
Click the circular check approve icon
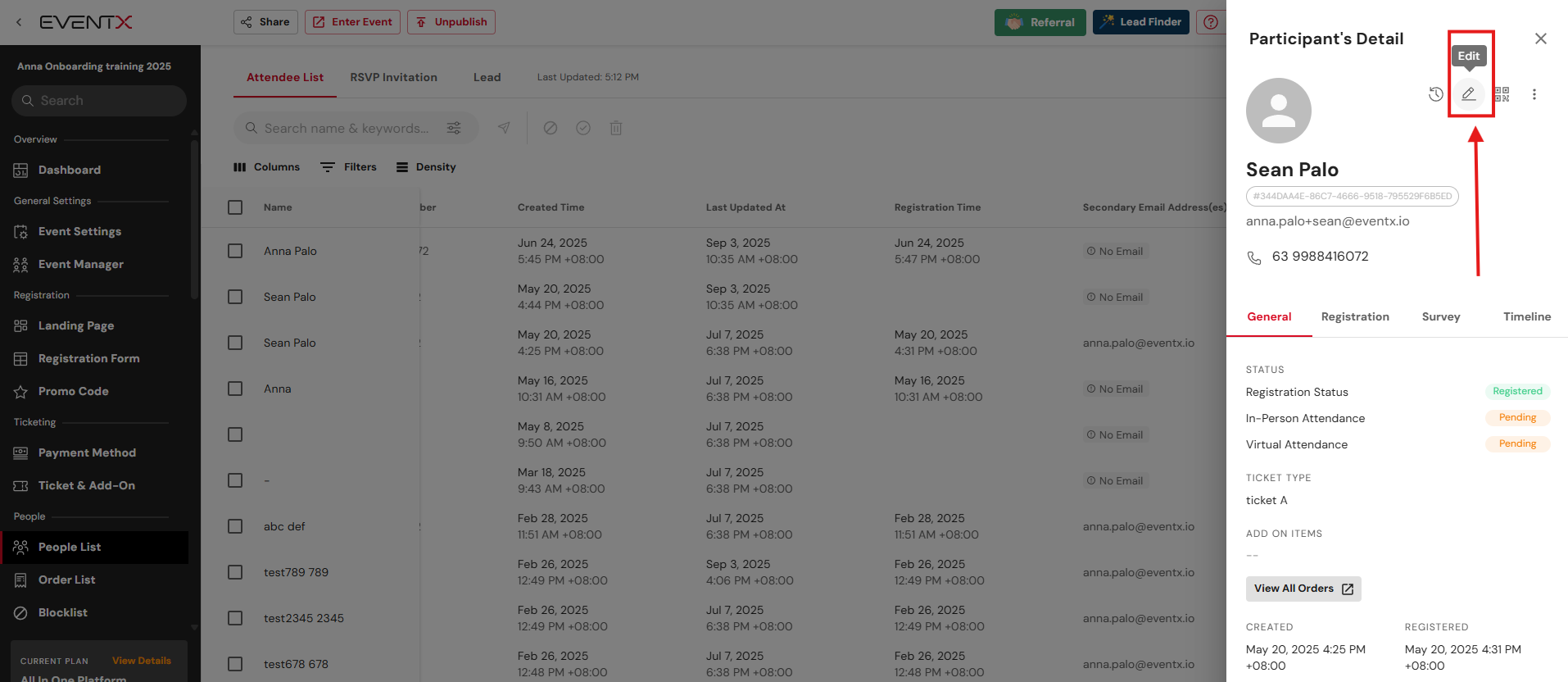pyautogui.click(x=583, y=128)
